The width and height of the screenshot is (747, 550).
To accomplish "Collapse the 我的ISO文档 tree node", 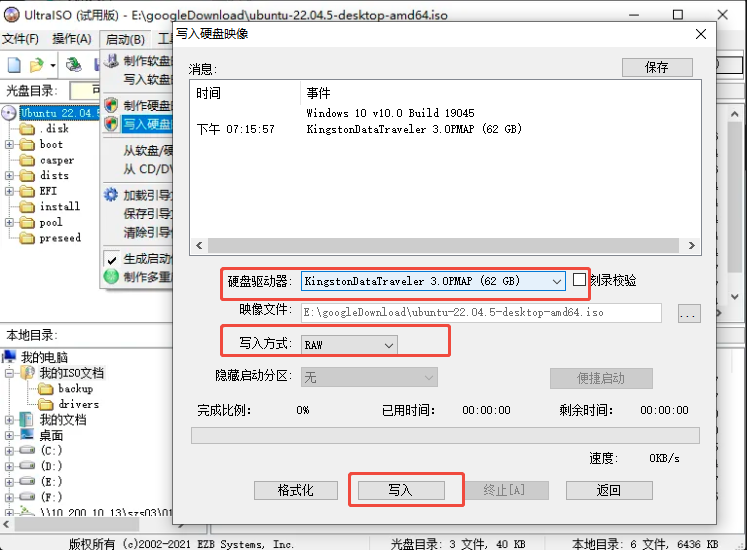I will [9, 373].
